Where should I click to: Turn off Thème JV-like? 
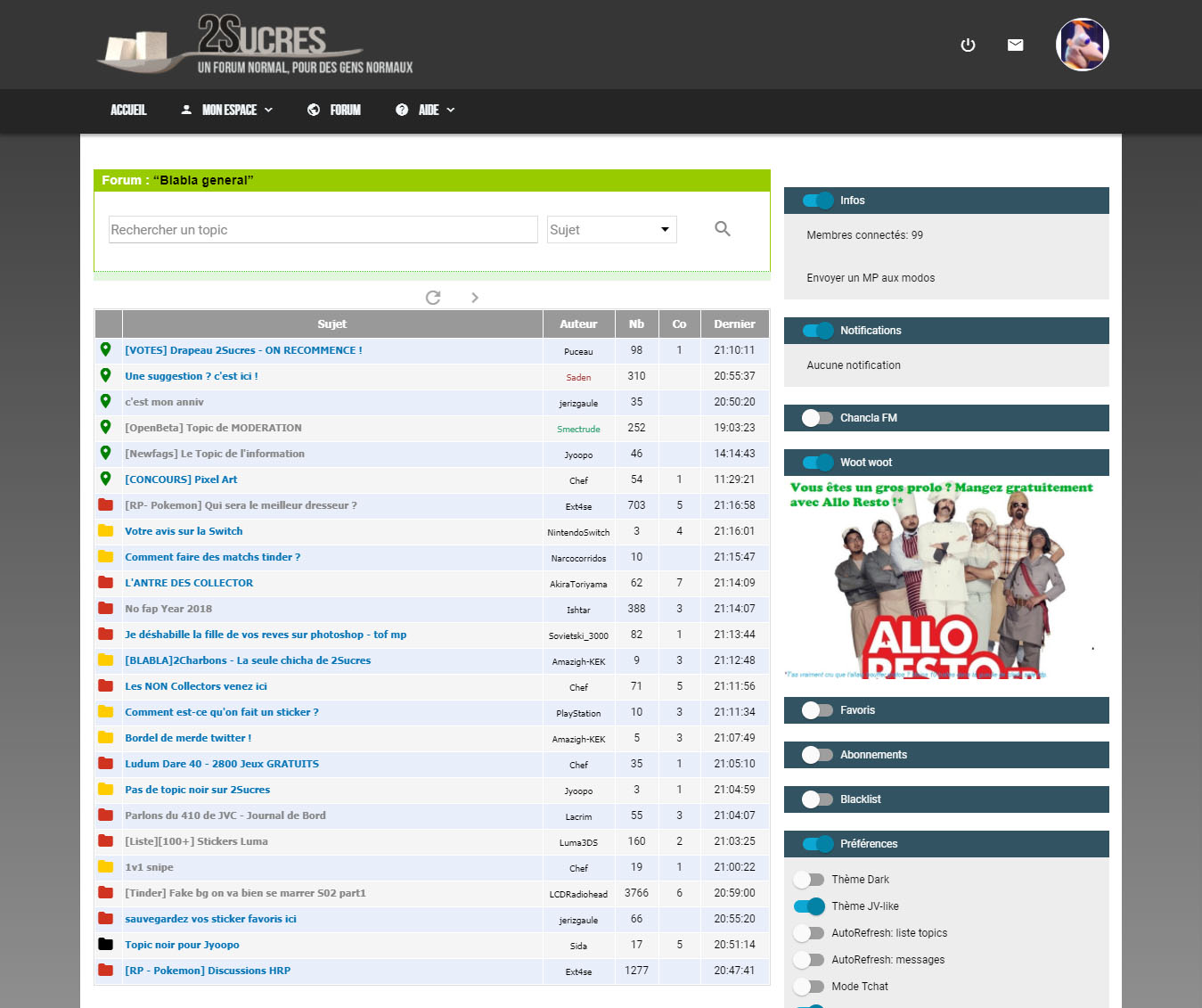click(x=809, y=906)
